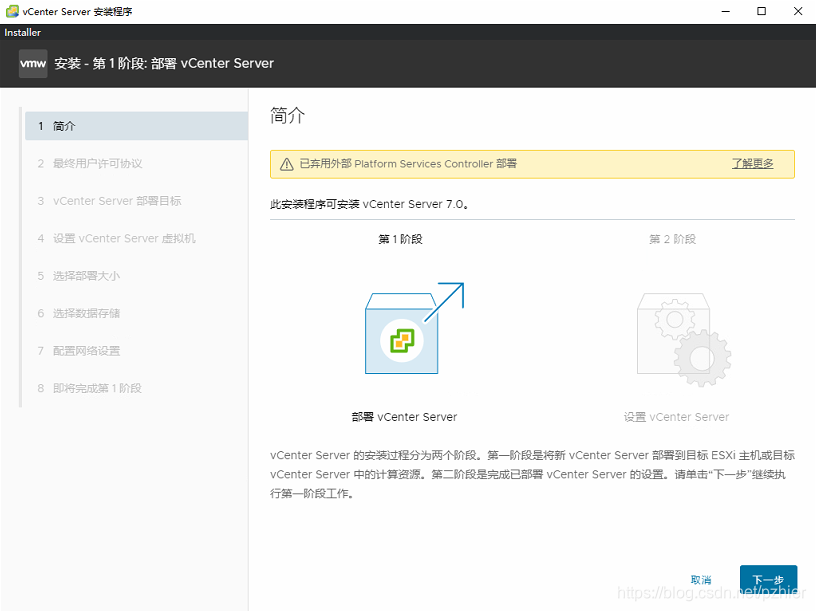The height and width of the screenshot is (611, 816).
Task: Open the 了解更多 link
Action: coord(753,163)
